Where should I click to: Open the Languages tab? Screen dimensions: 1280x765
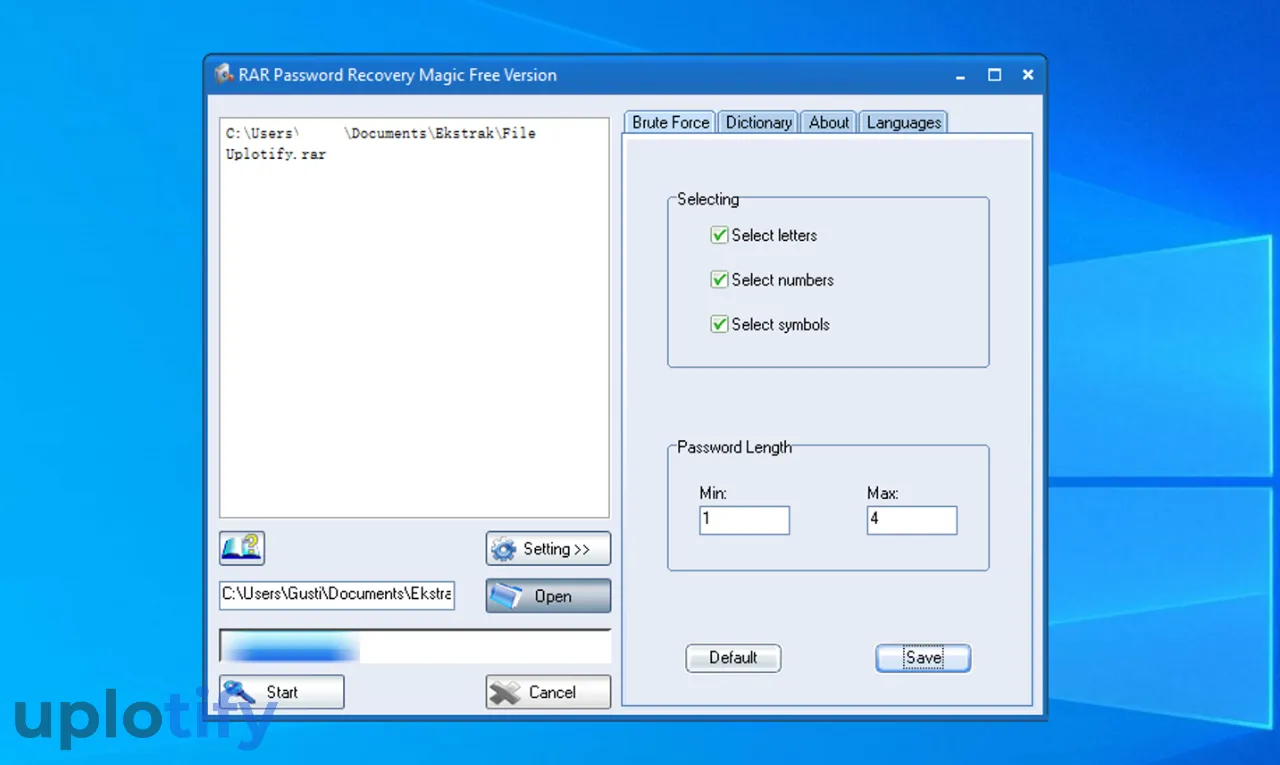tap(903, 122)
